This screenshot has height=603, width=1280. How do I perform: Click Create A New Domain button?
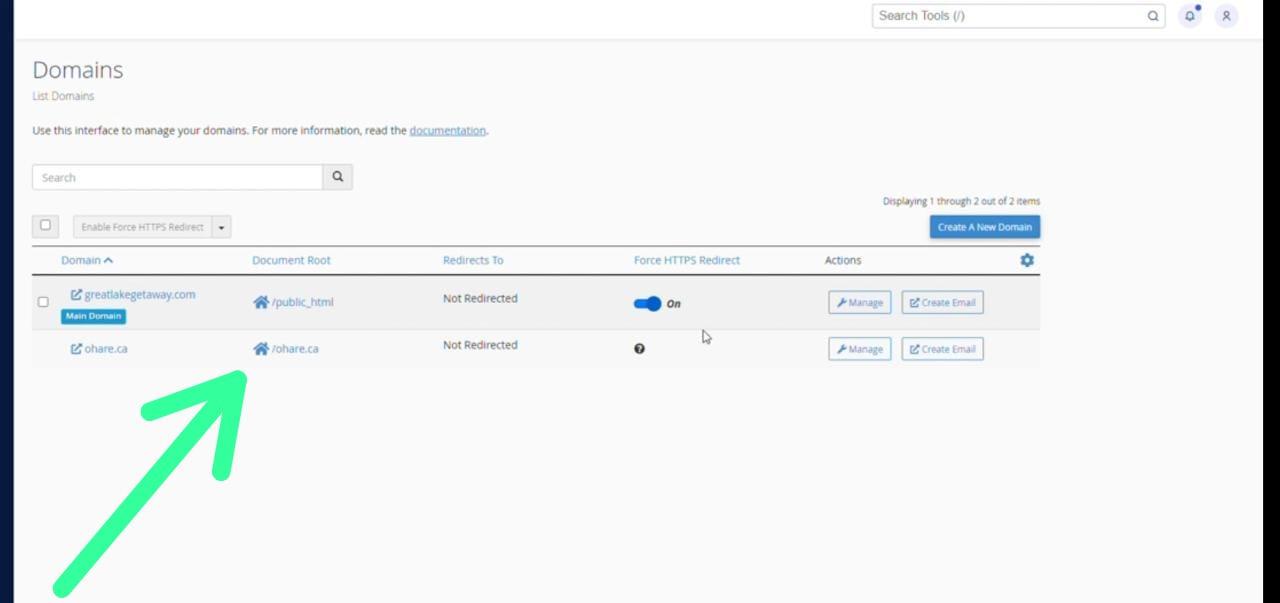984,227
